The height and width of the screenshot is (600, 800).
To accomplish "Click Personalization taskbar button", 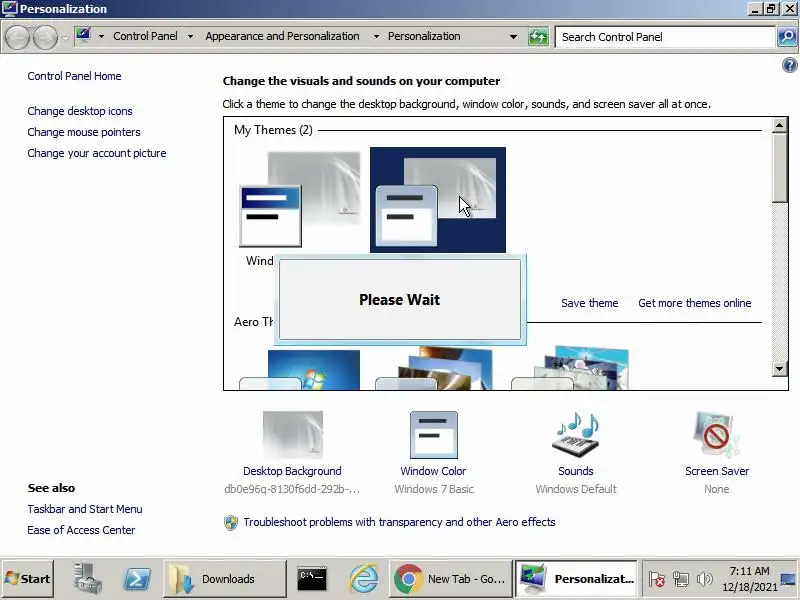I will (576, 579).
